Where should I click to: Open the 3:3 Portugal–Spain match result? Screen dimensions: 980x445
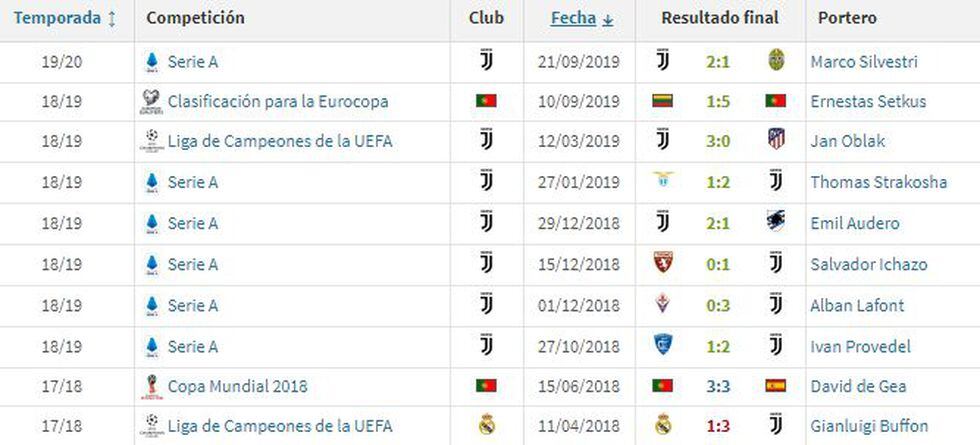pyautogui.click(x=718, y=385)
